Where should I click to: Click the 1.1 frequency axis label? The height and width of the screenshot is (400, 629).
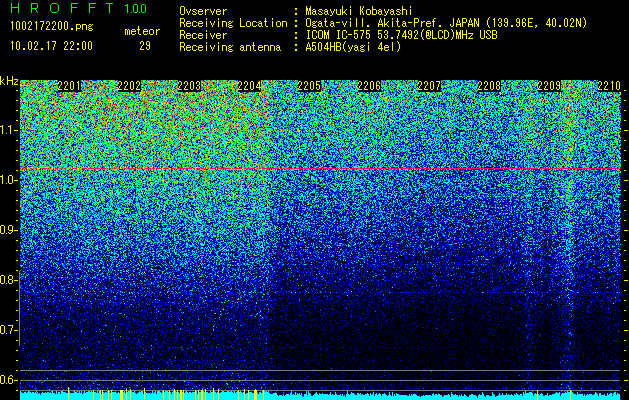pos(9,130)
